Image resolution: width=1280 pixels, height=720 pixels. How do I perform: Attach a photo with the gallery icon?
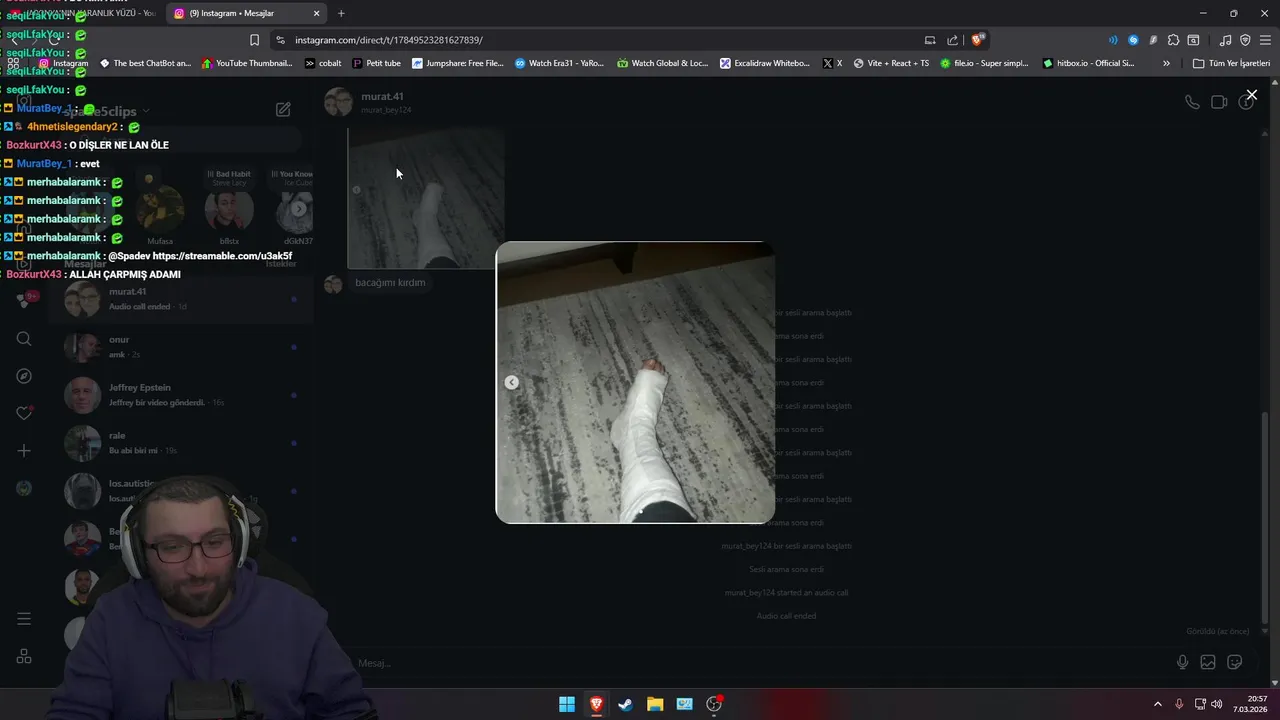pos(1208,662)
